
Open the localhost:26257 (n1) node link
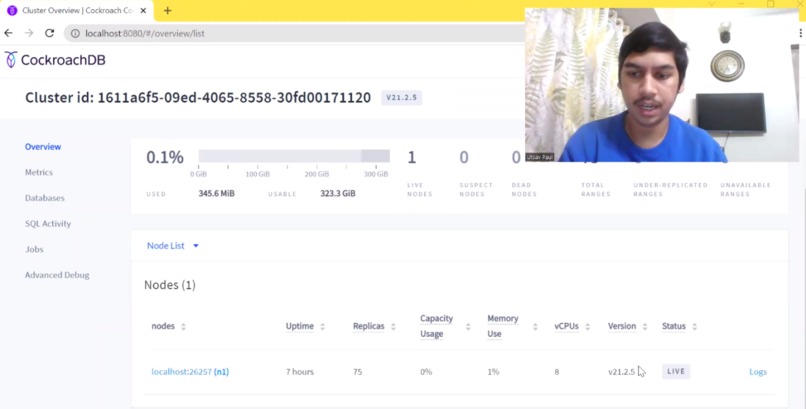190,371
